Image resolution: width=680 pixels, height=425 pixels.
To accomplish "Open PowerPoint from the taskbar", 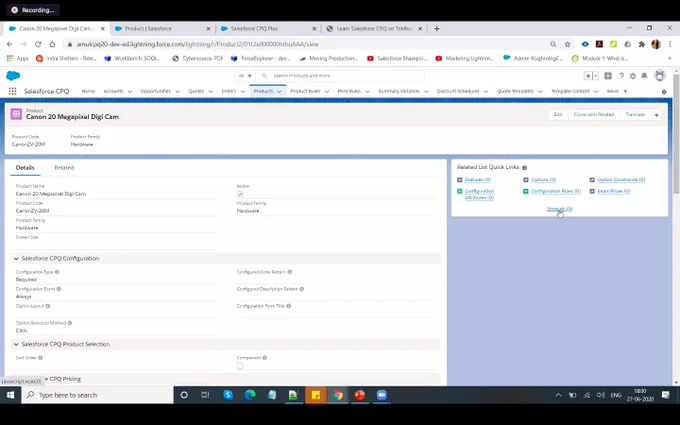I will click(x=360, y=395).
